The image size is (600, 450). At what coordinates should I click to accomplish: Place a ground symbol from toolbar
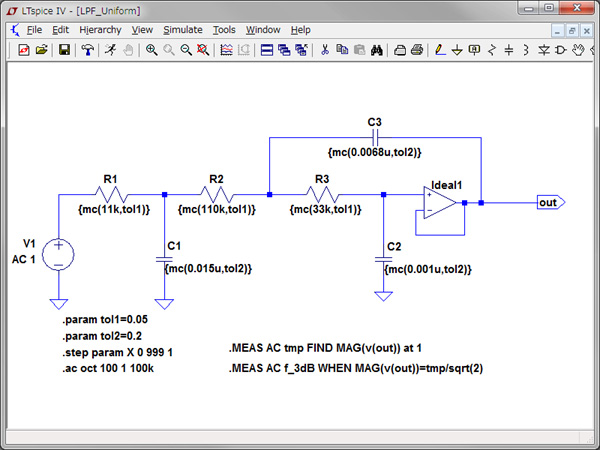[x=456, y=49]
